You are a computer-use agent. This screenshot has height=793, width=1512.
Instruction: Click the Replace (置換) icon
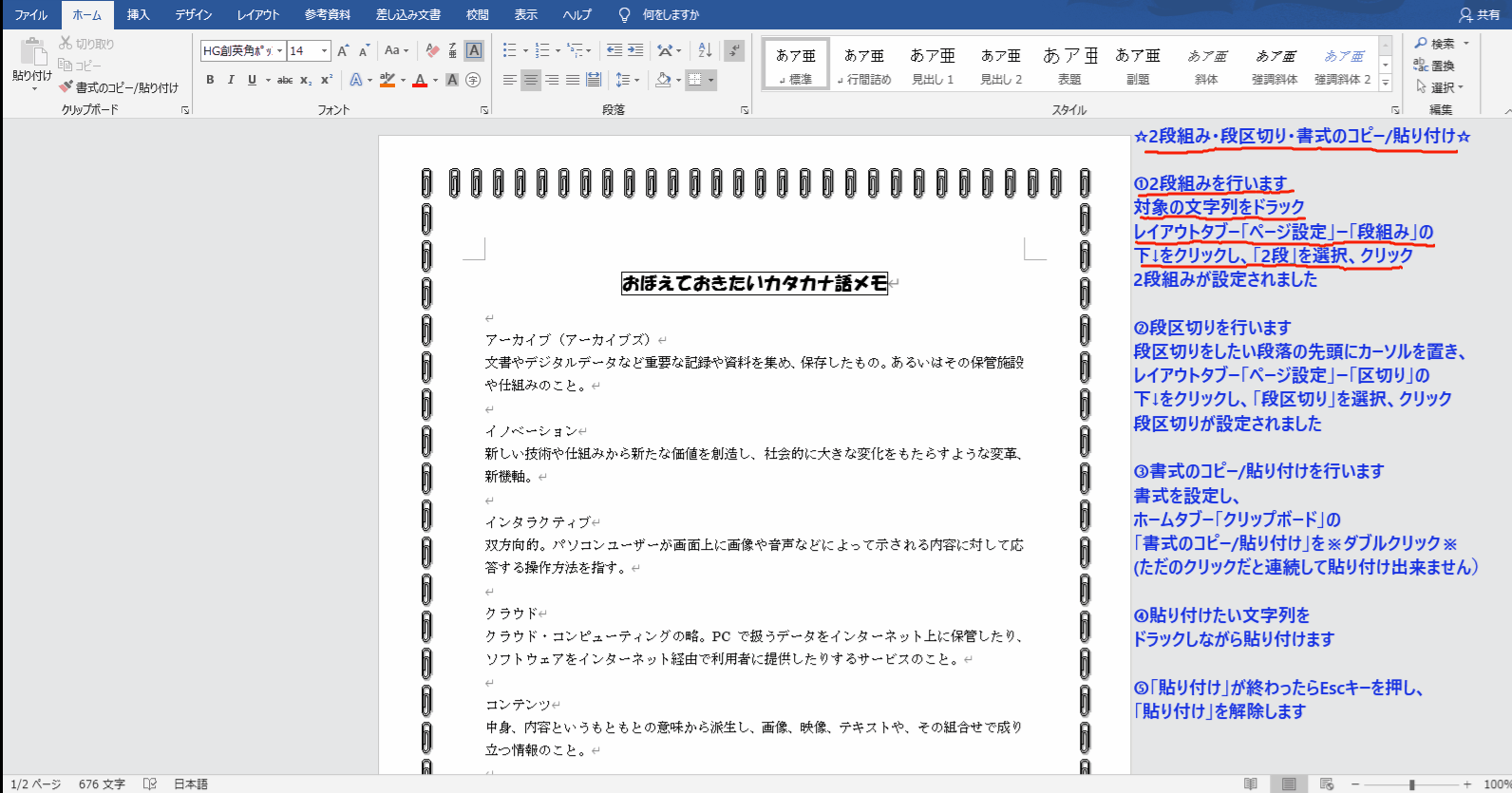click(x=1434, y=66)
